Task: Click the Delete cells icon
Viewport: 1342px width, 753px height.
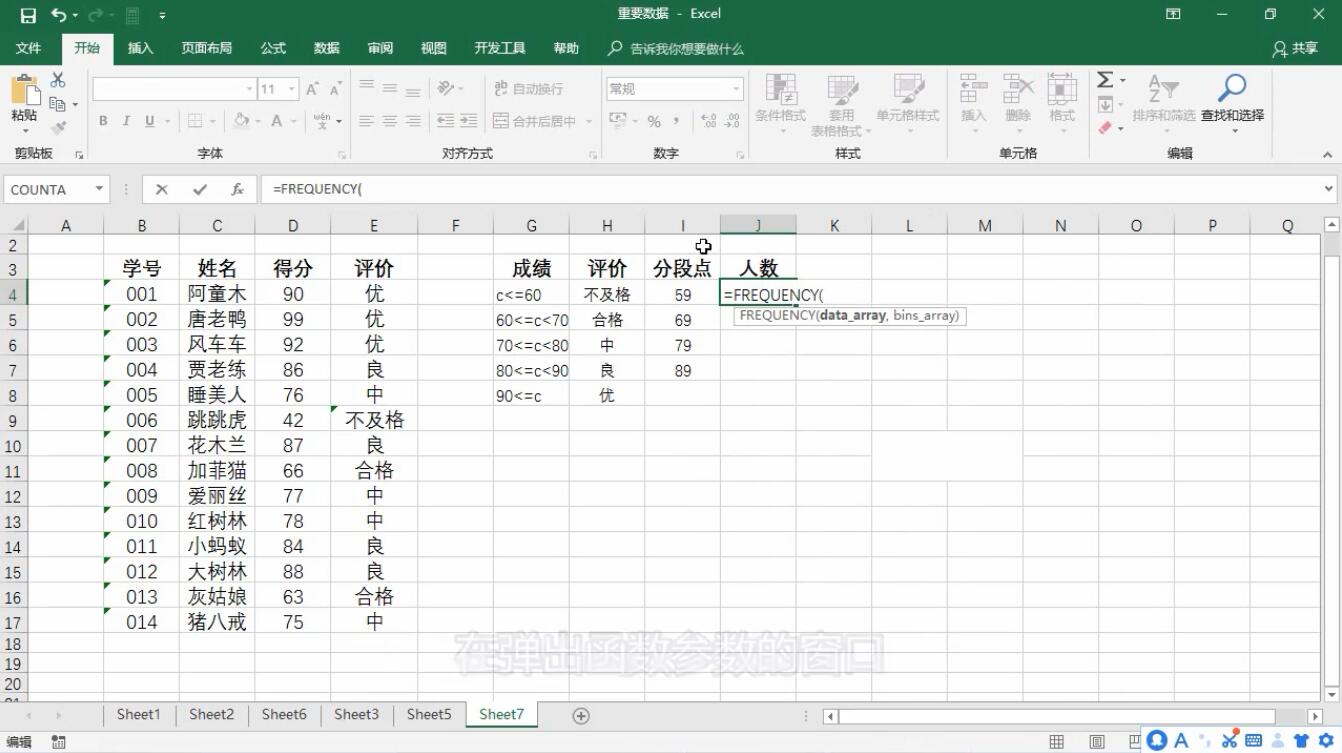Action: tap(1017, 89)
